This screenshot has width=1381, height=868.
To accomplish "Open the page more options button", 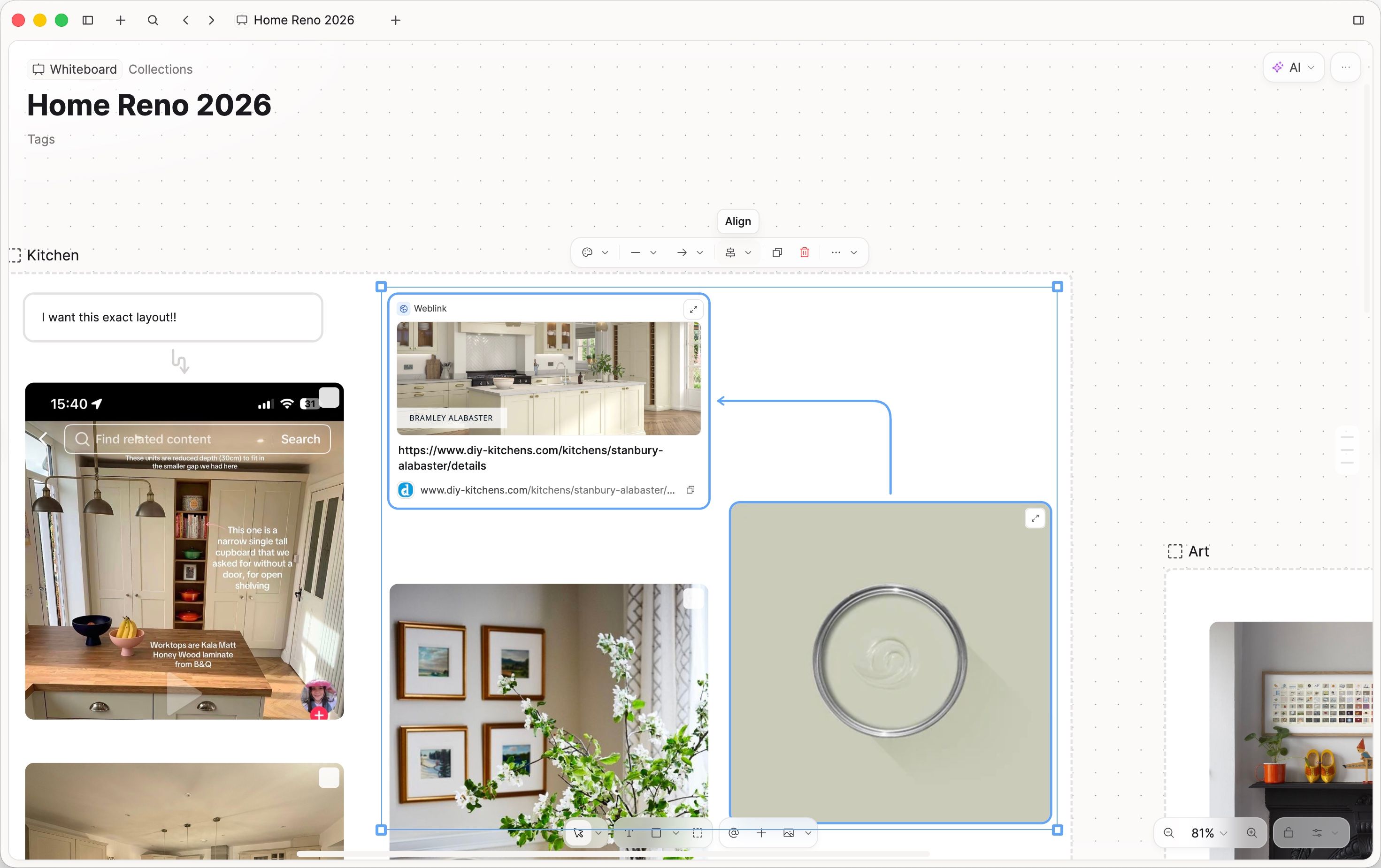I will pos(1345,68).
